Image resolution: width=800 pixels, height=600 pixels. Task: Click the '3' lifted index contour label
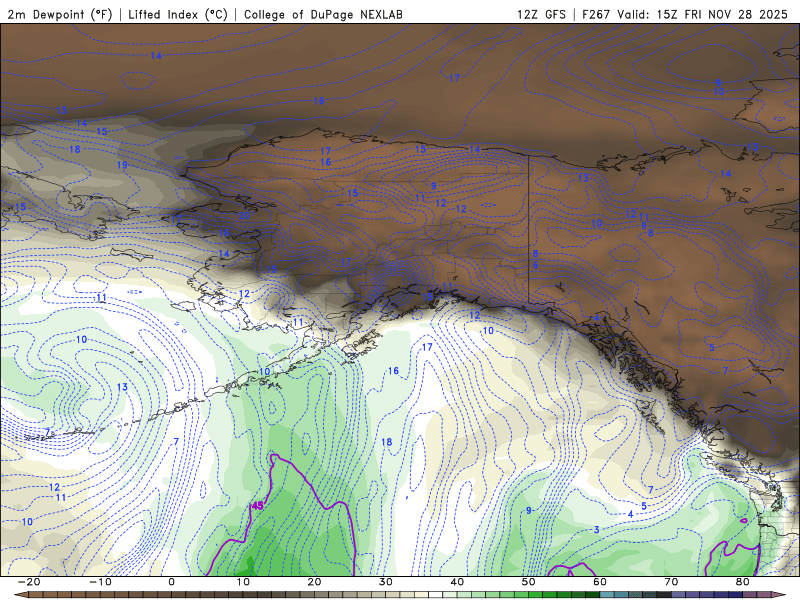point(596,530)
